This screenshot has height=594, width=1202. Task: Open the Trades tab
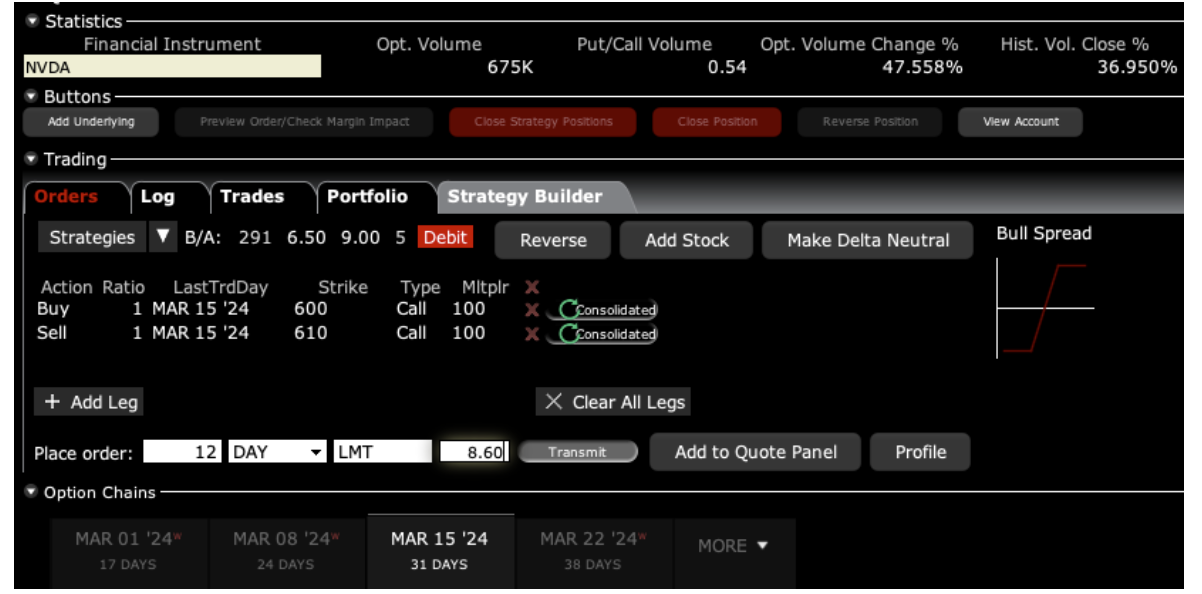[252, 197]
